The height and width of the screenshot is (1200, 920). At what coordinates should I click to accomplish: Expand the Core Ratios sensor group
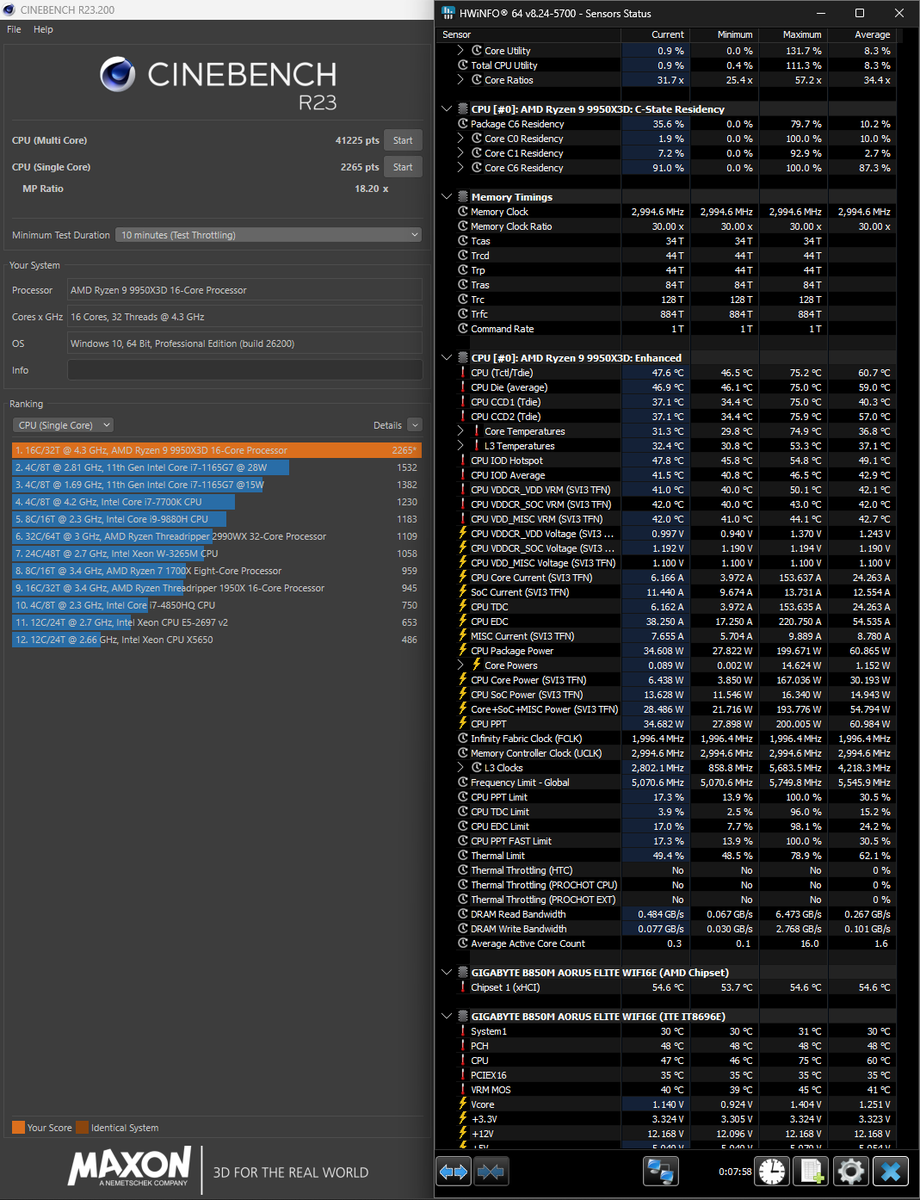(461, 80)
